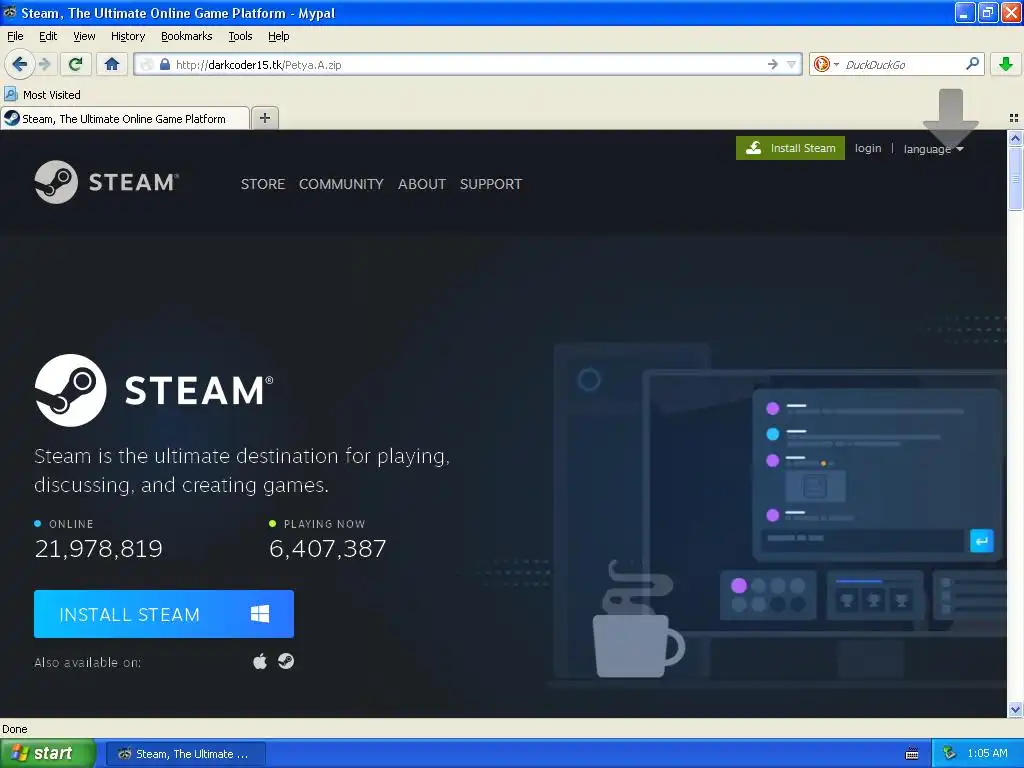Open the History menu
Viewport: 1024px width, 768px height.
127,36
